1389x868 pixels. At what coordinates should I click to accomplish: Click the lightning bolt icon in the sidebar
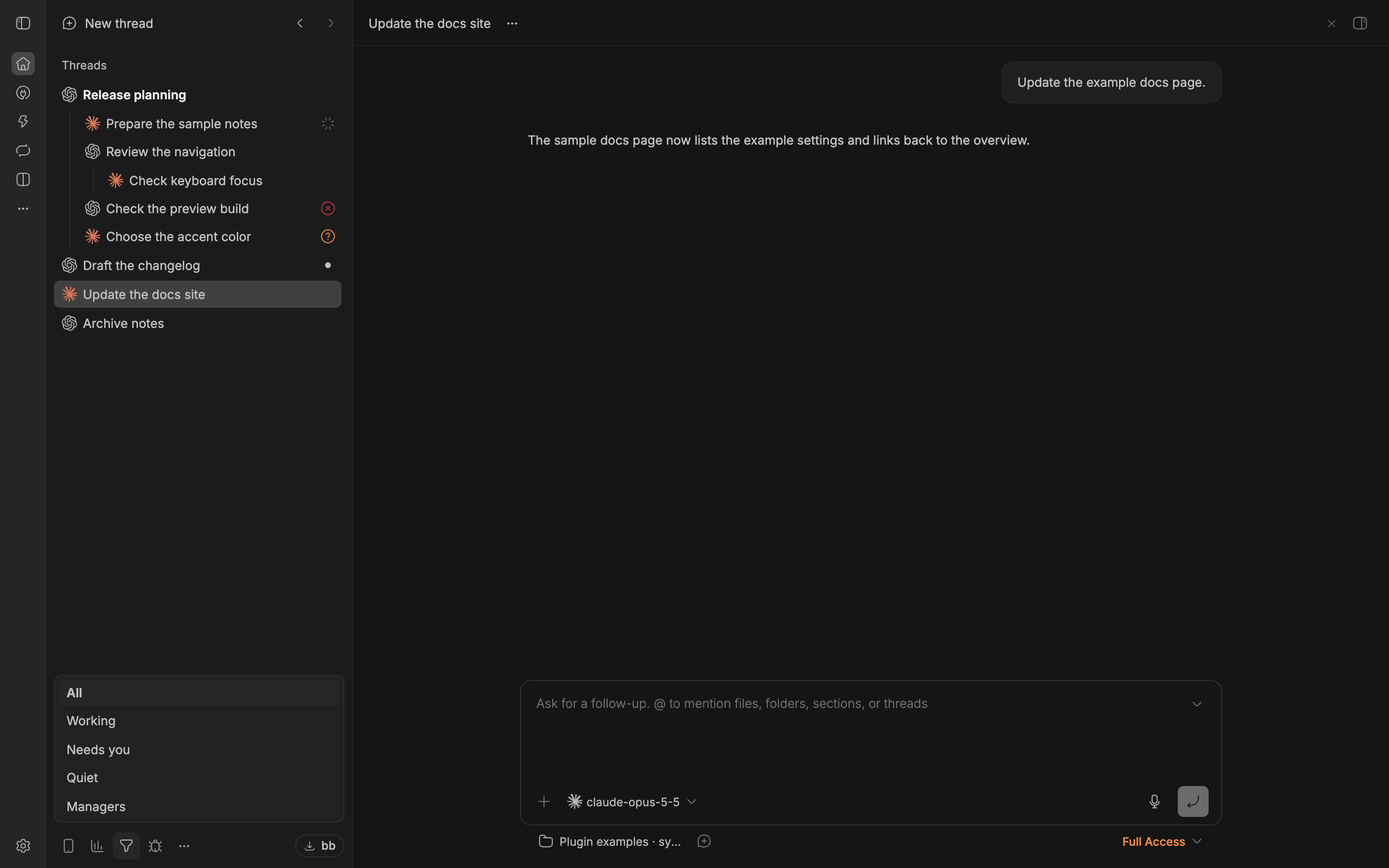point(23,122)
